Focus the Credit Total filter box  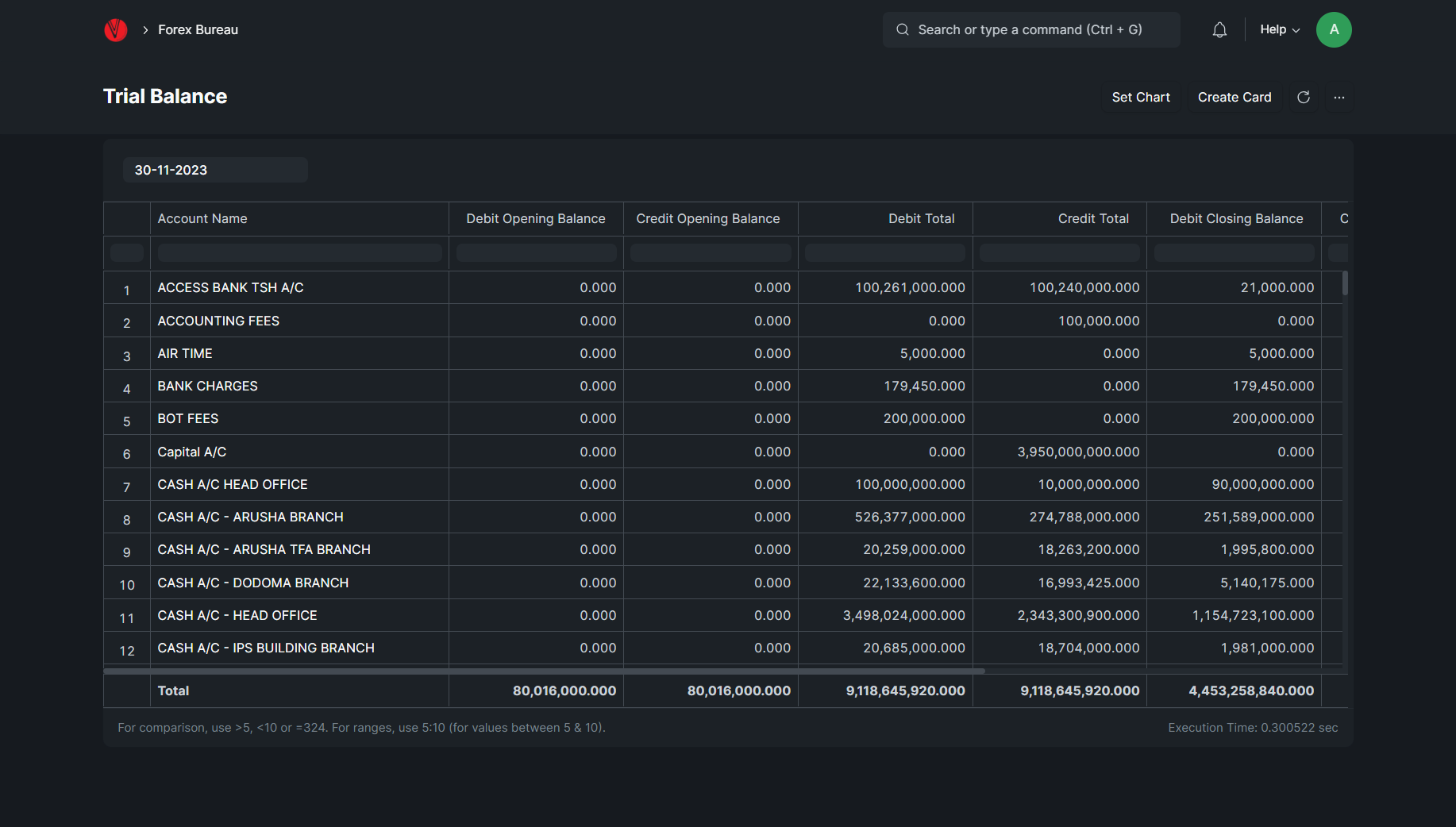[1060, 252]
